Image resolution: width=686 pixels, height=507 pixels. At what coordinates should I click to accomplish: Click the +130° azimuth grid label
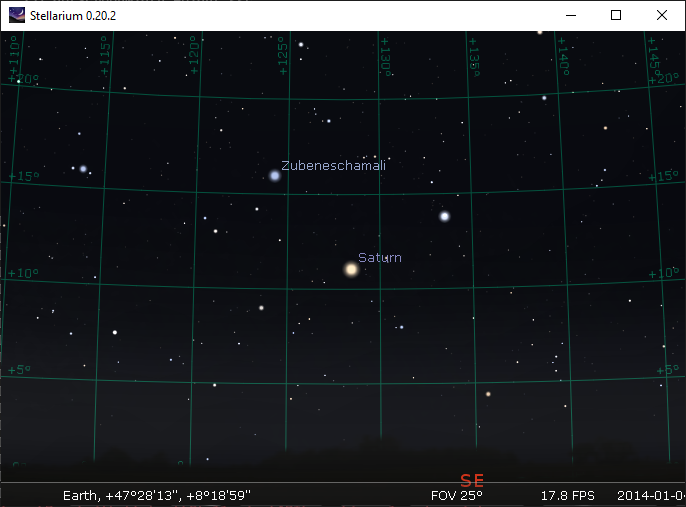[x=386, y=60]
